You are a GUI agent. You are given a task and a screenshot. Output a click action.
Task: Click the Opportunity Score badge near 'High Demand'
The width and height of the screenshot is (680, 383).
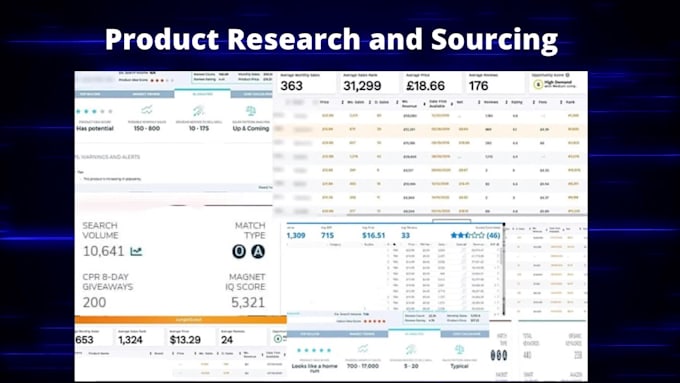[x=538, y=84]
